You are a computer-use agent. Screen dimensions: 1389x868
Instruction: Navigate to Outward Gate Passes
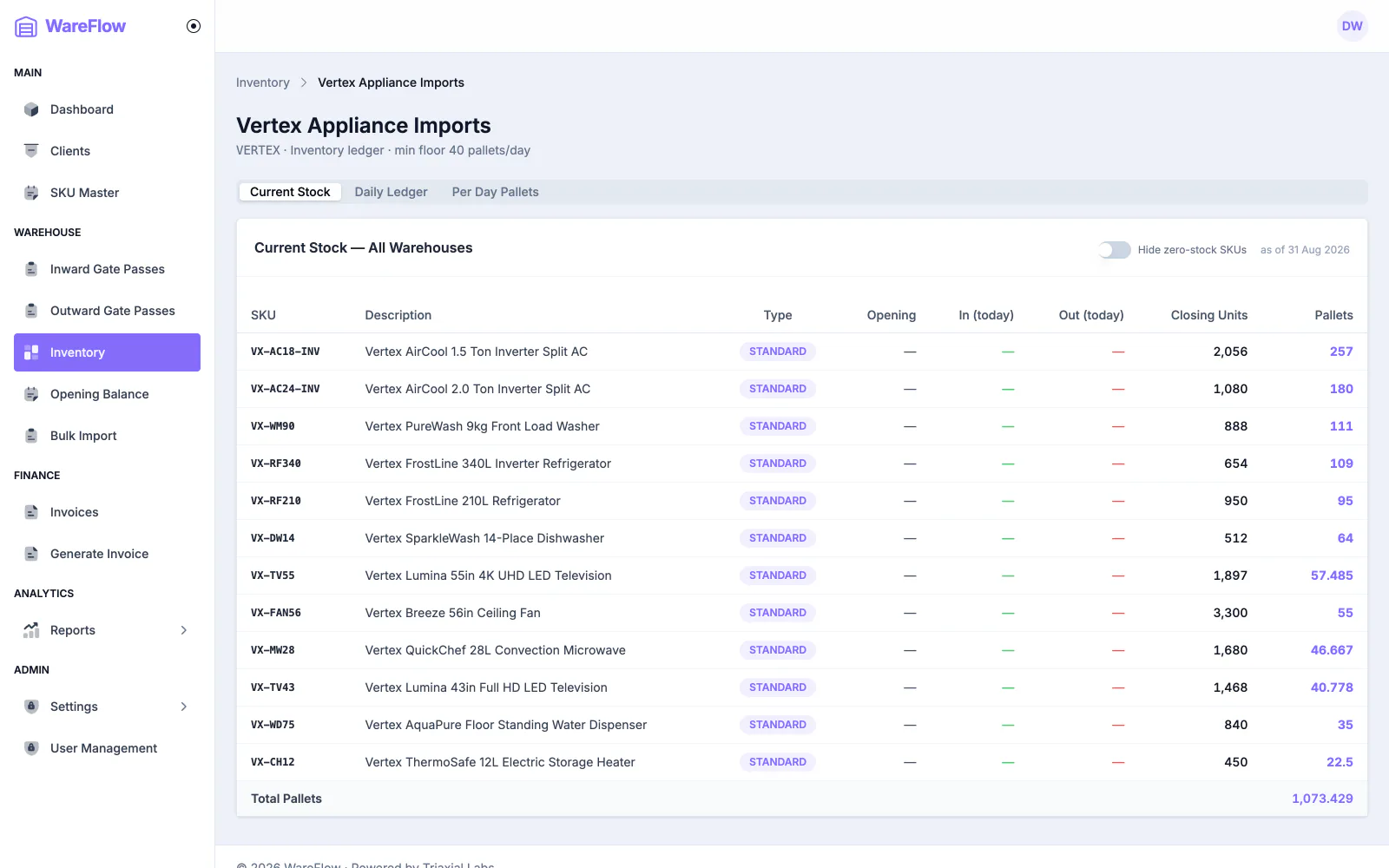[107, 311]
